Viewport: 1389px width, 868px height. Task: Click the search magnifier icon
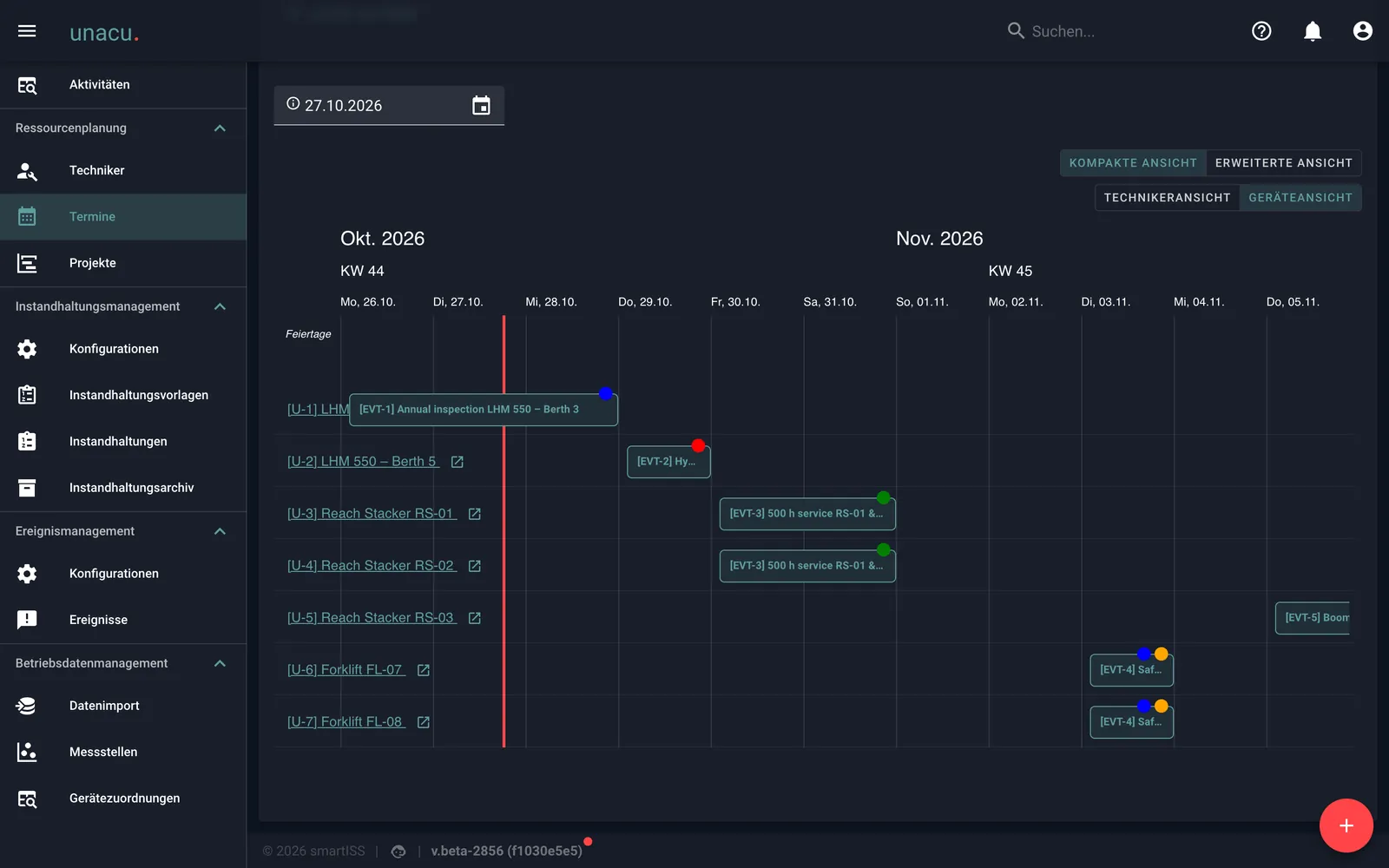pos(1016,31)
